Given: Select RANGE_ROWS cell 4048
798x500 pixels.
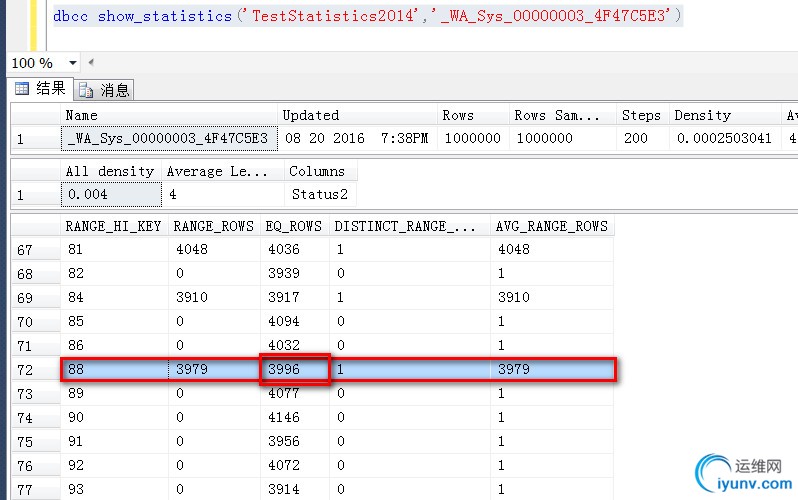Looking at the screenshot, I should 214,249.
